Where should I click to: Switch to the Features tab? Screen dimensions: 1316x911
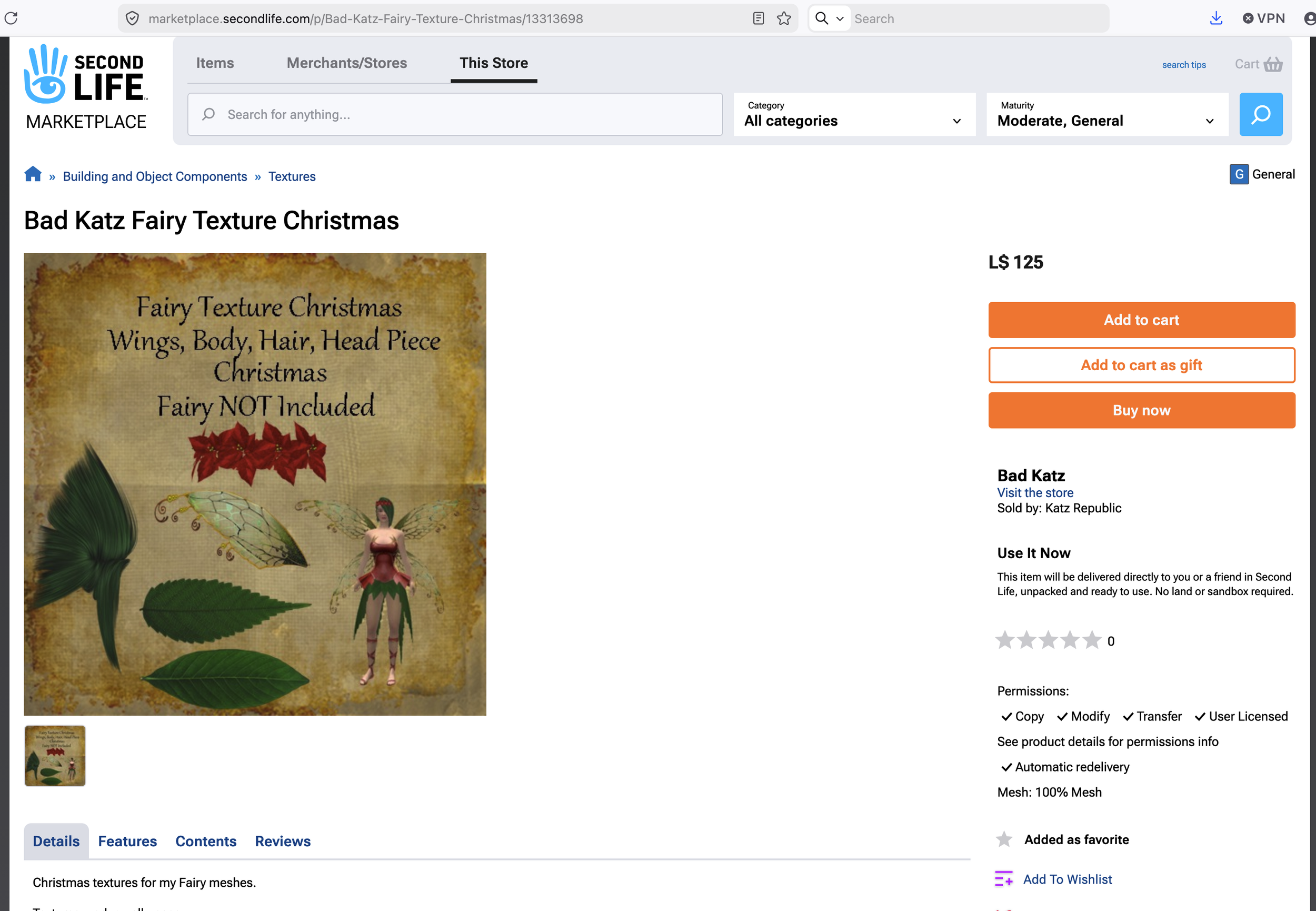[127, 841]
